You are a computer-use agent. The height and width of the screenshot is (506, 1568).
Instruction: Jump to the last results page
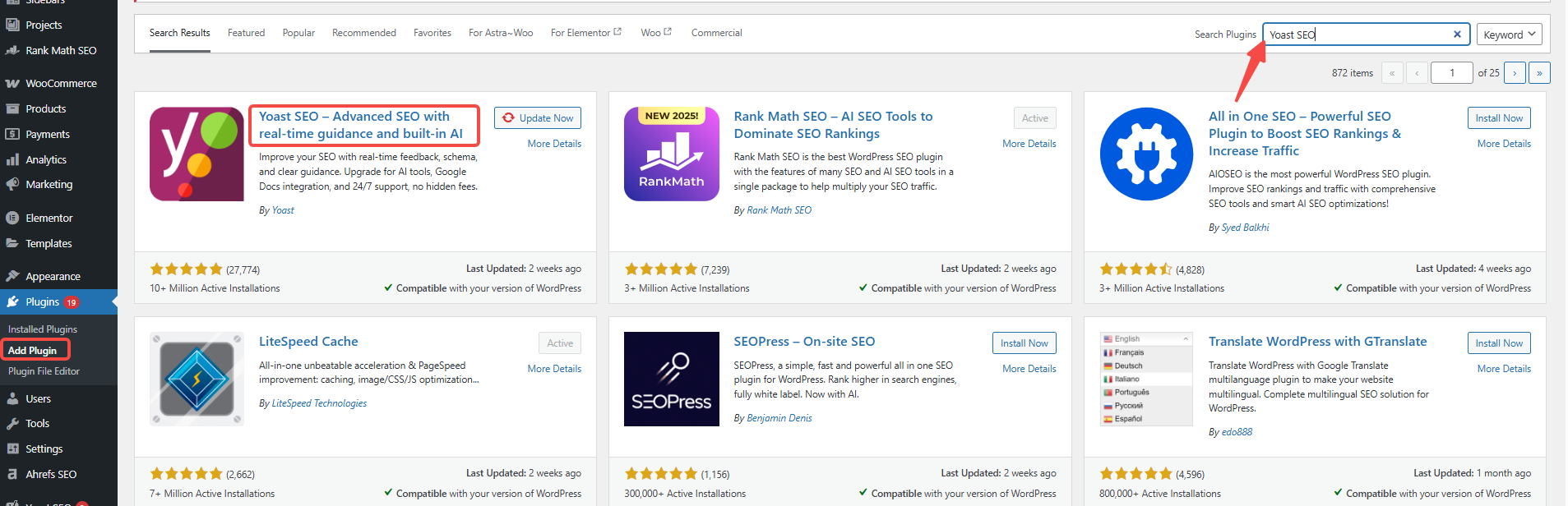pos(1539,73)
